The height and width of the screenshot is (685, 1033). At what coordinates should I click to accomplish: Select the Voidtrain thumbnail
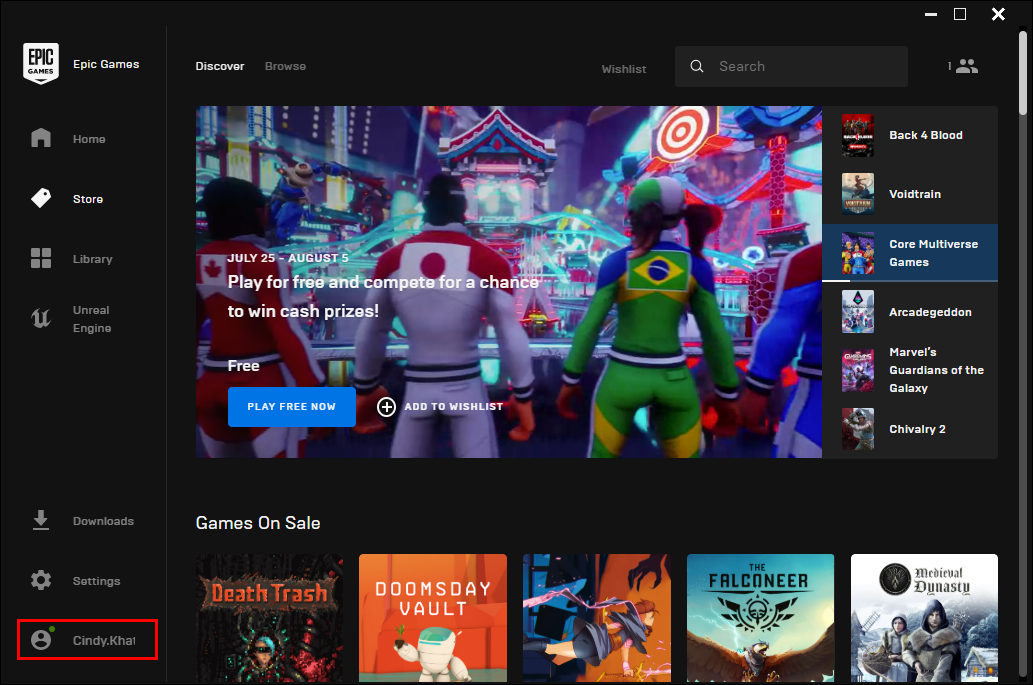point(858,194)
